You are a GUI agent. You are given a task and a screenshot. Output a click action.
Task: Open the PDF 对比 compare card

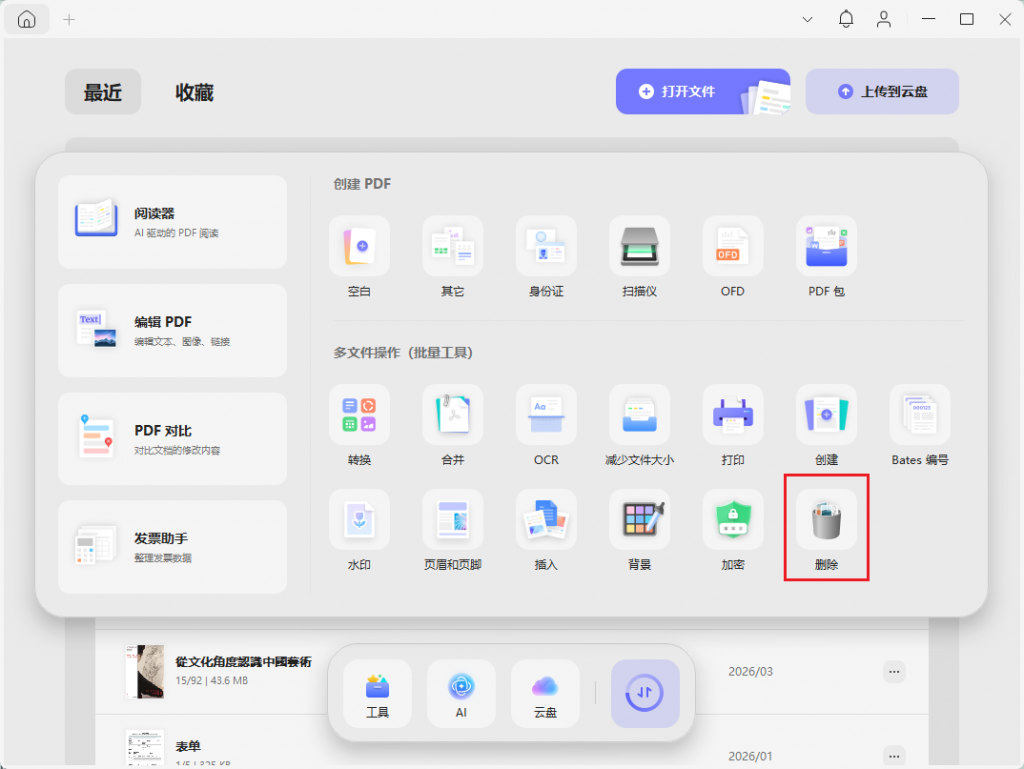[x=172, y=439]
